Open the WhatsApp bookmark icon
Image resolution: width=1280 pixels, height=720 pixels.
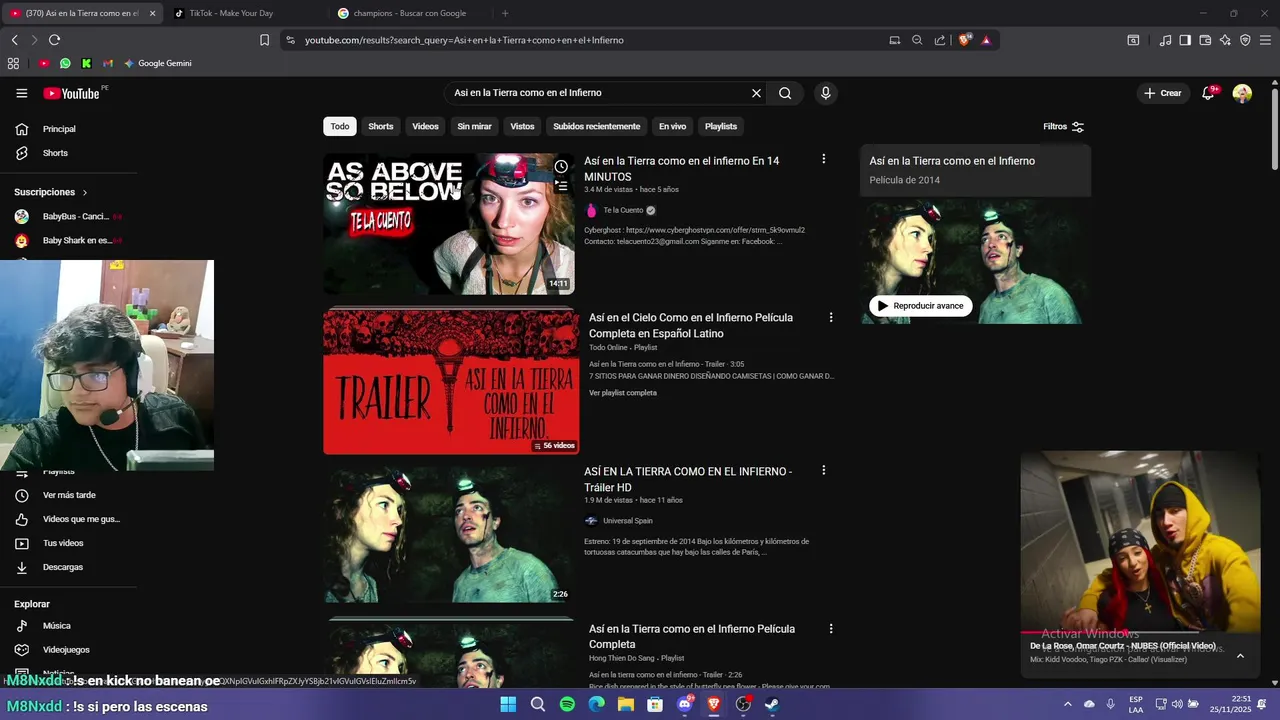(x=65, y=63)
